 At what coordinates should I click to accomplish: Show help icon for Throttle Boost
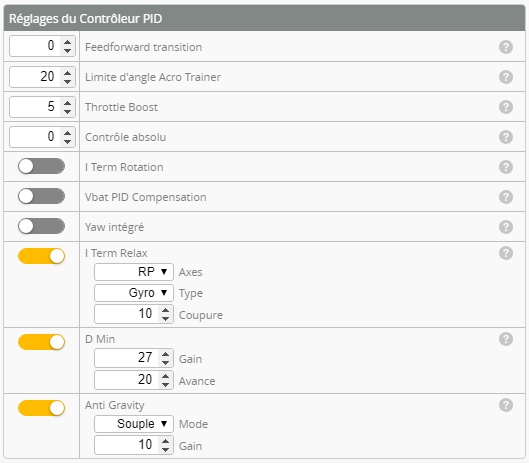coord(506,107)
